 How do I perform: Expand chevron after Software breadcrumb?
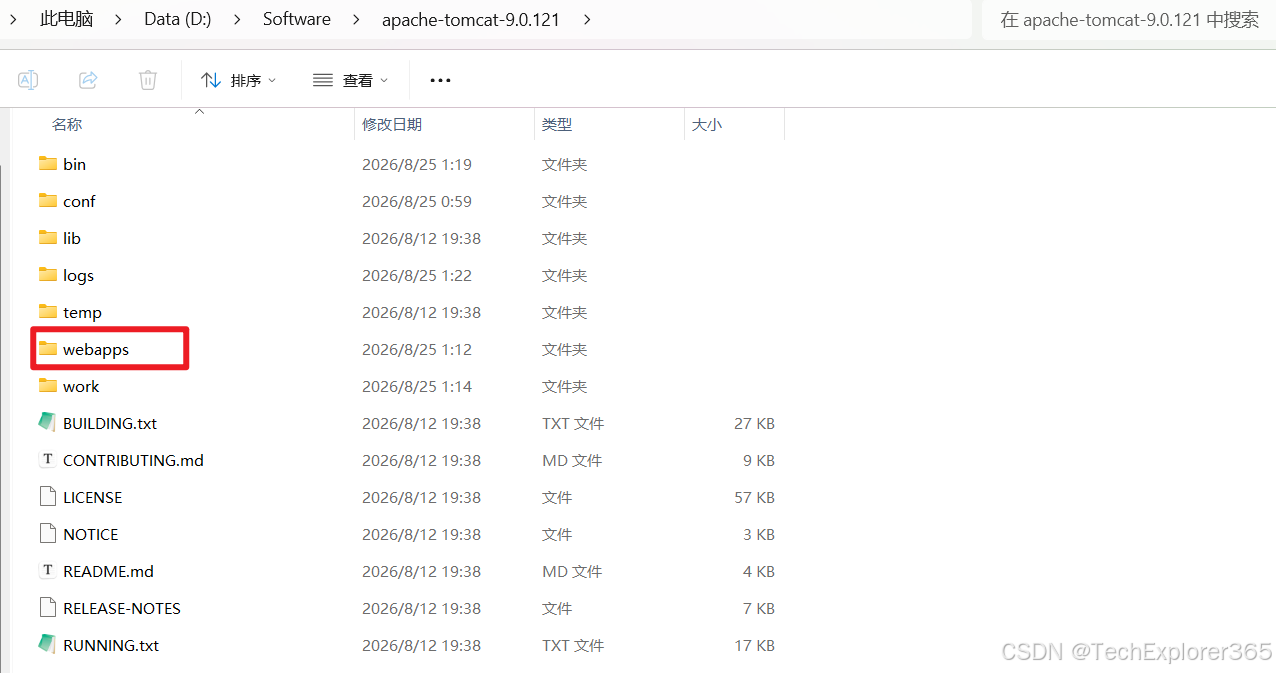[357, 19]
